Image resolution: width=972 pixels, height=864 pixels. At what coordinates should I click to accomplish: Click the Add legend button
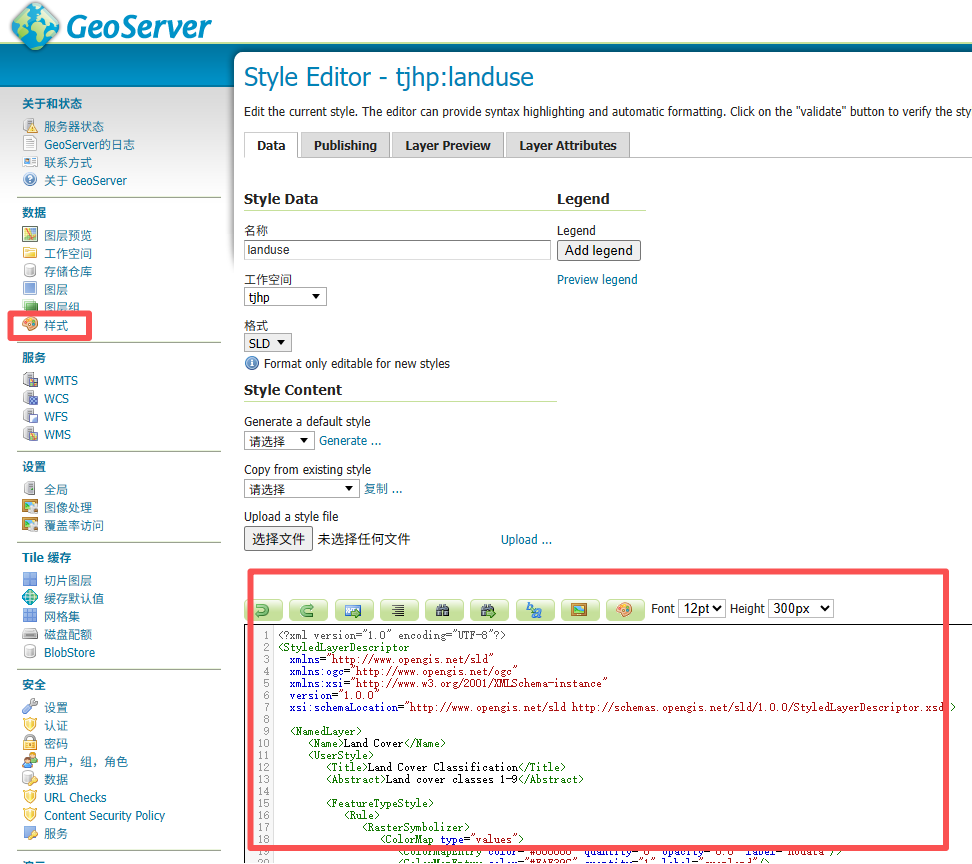pyautogui.click(x=599, y=250)
